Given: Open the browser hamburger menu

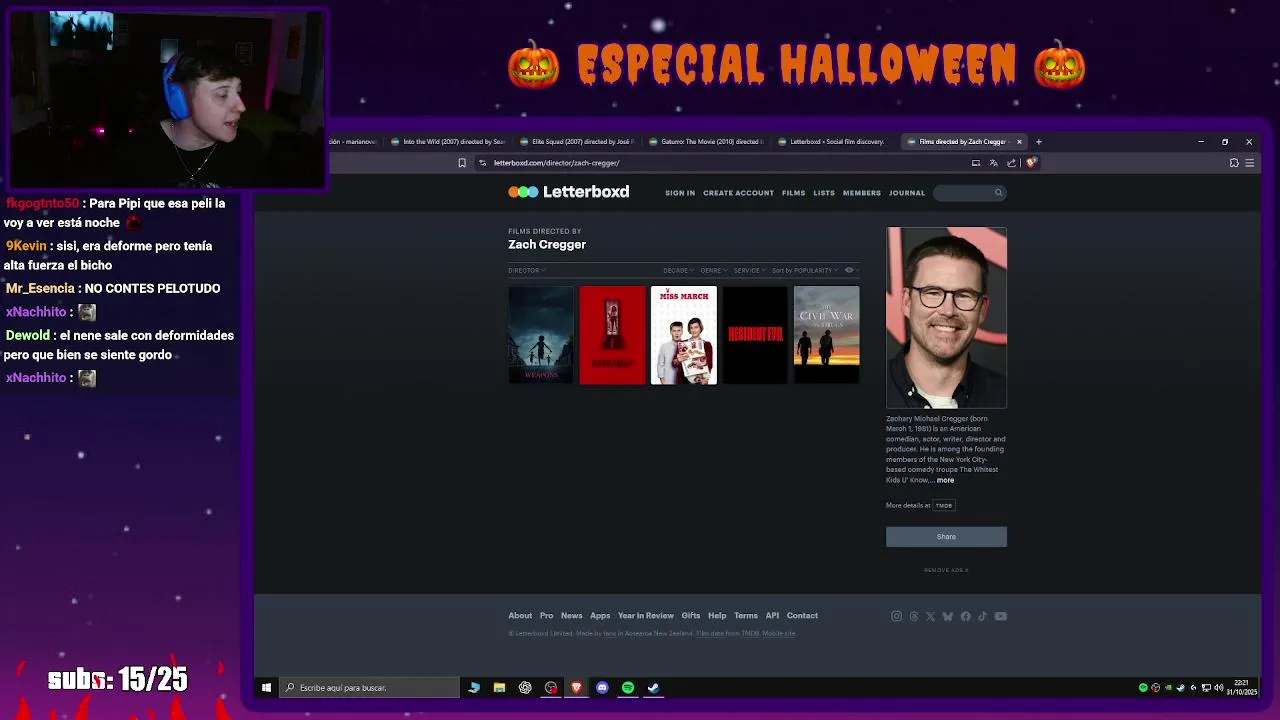Looking at the screenshot, I should pyautogui.click(x=1250, y=163).
